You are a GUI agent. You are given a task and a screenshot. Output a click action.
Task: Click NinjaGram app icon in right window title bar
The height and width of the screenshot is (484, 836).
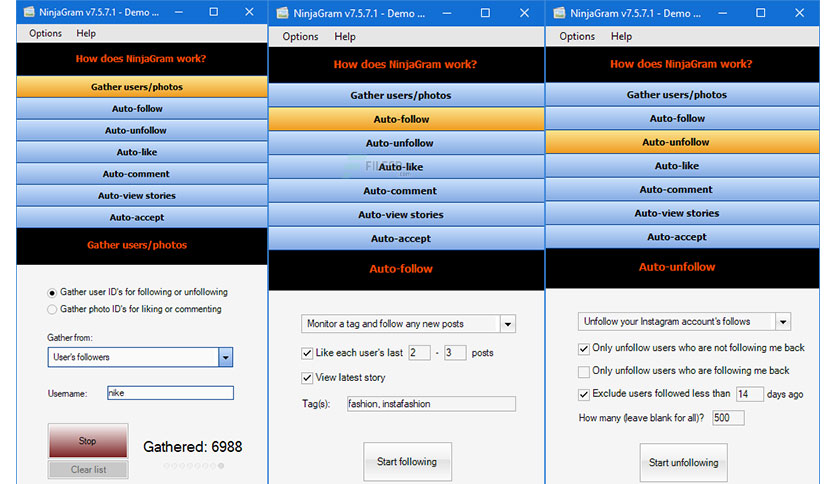[x=559, y=13]
